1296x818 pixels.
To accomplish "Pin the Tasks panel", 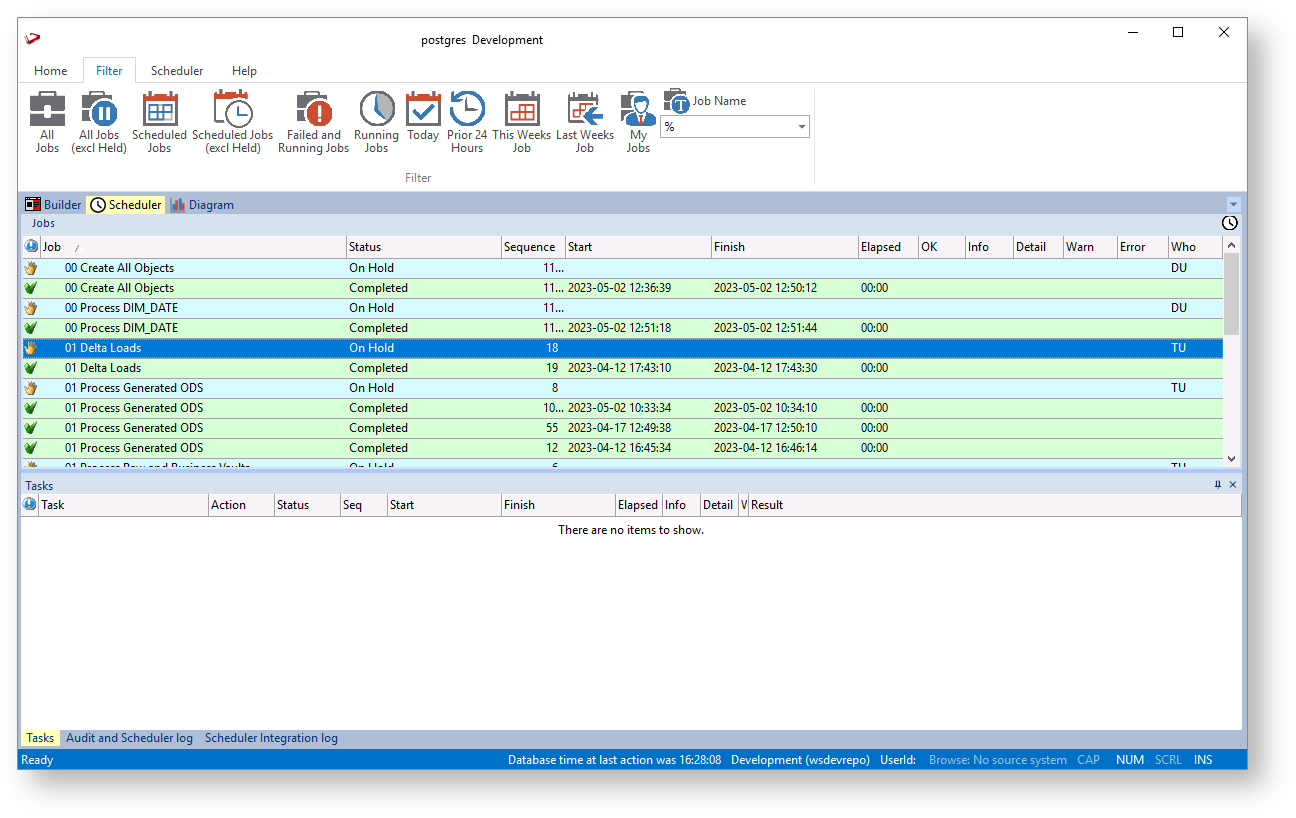I will click(x=1217, y=485).
